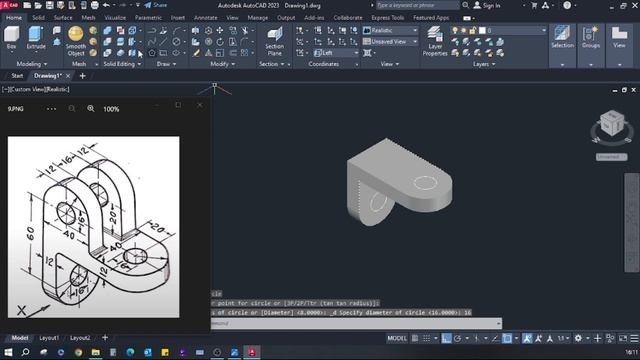Toggle Polar Tracking in status bar
Viewport: 640px width, 360px height.
tap(458, 338)
